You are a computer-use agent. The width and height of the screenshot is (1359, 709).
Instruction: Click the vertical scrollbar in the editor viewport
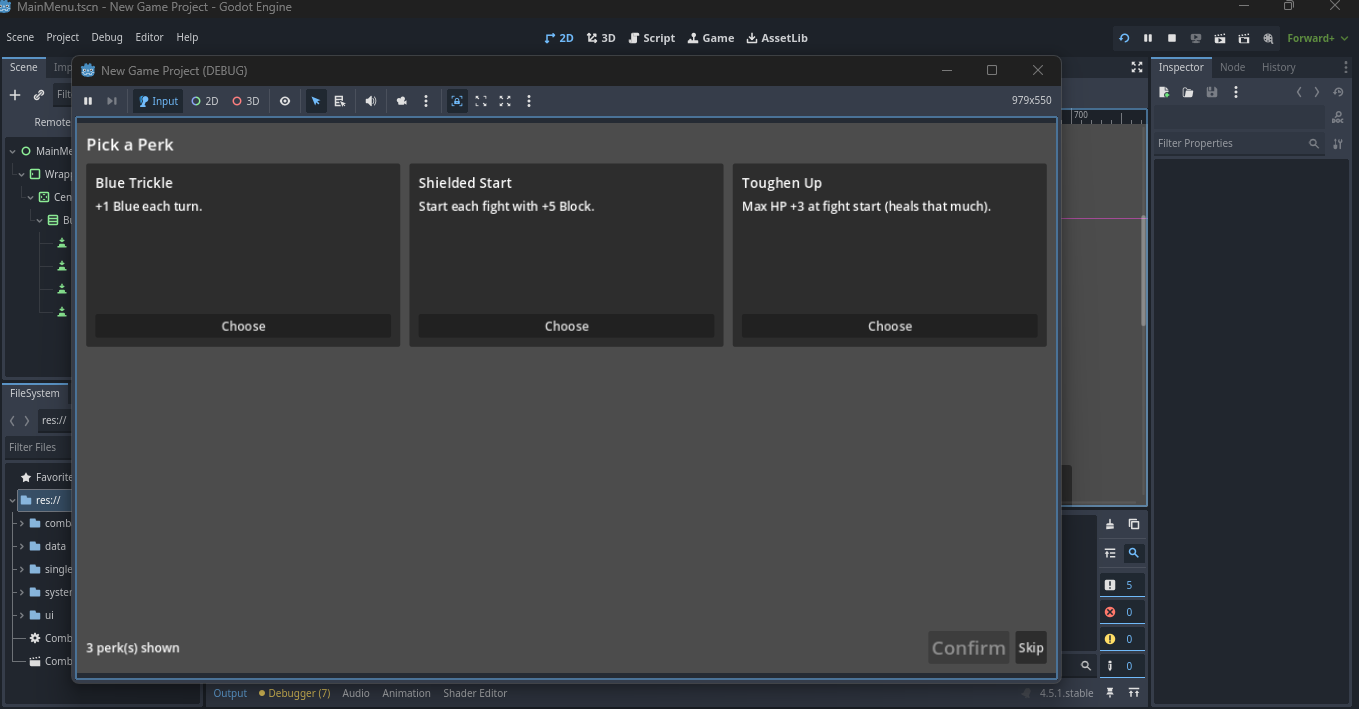(1143, 270)
